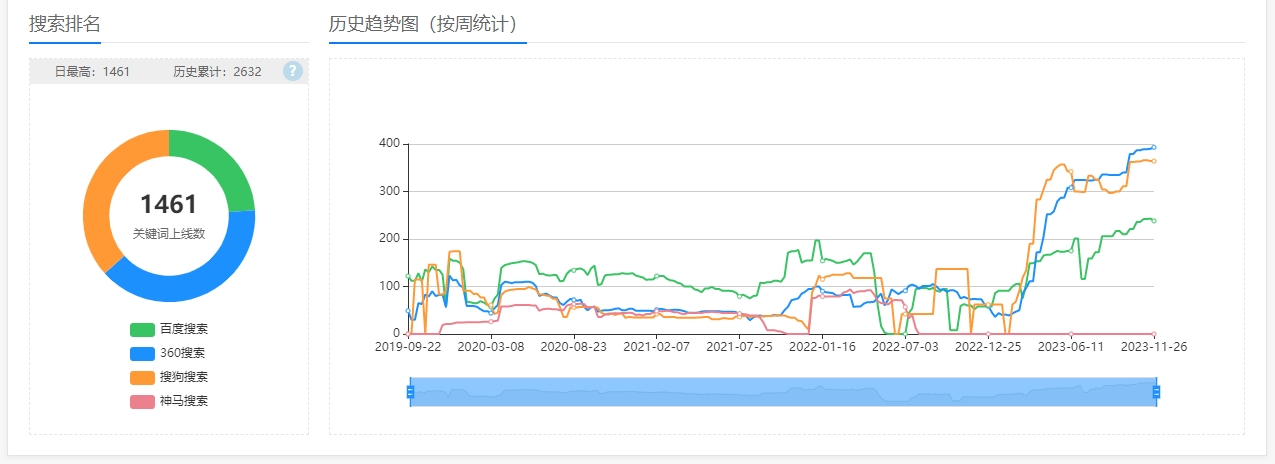The image size is (1275, 464).
Task: Click the question mark help icon
Action: (292, 71)
